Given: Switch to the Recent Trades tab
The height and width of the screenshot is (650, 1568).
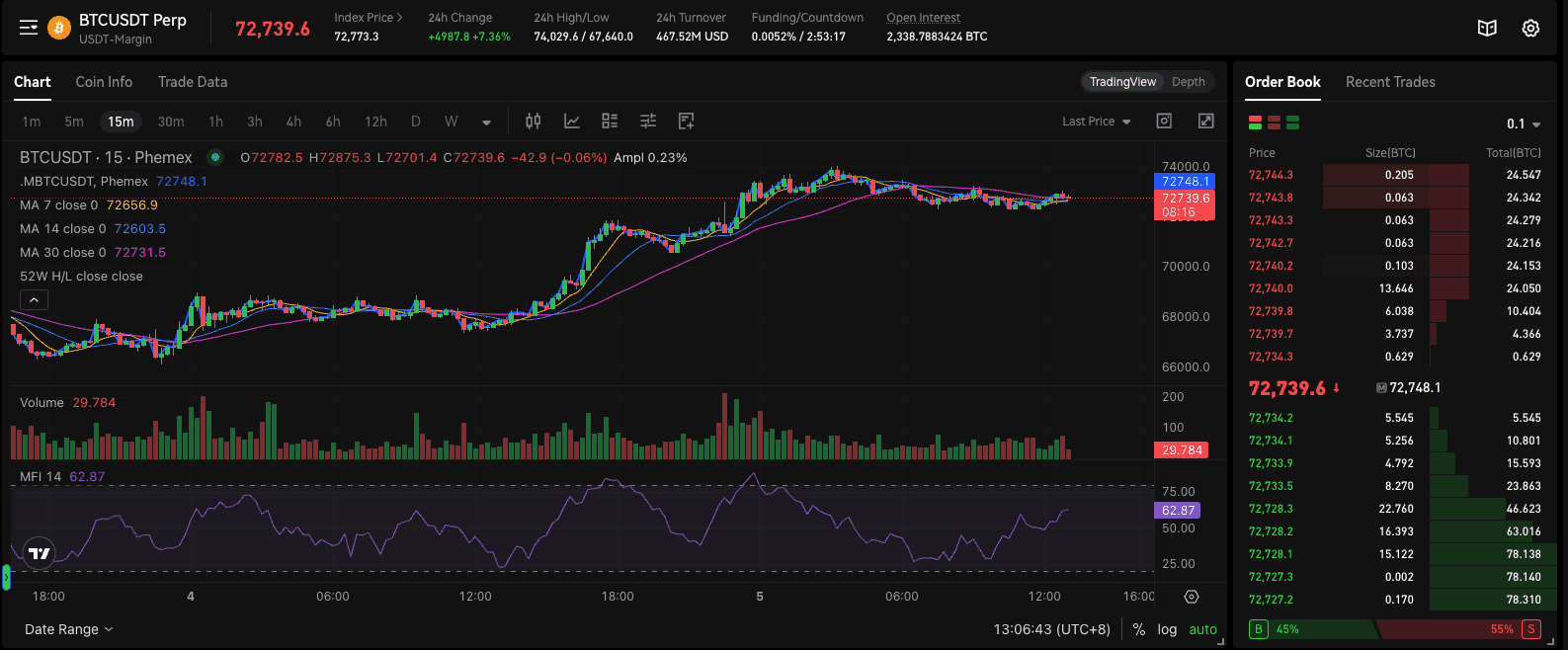Looking at the screenshot, I should coord(1389,82).
